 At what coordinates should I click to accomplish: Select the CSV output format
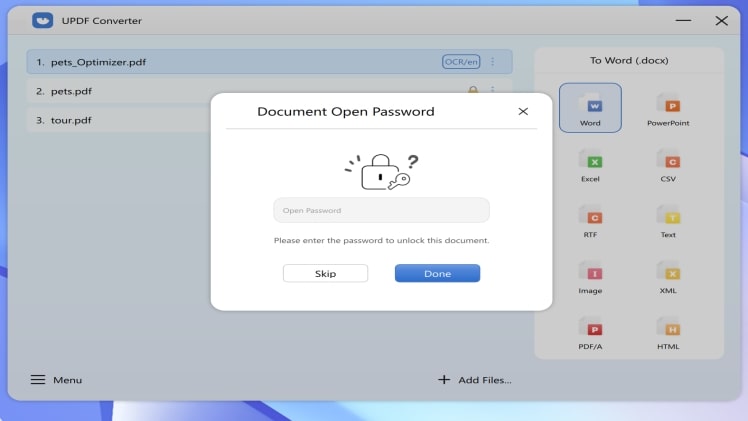click(668, 162)
